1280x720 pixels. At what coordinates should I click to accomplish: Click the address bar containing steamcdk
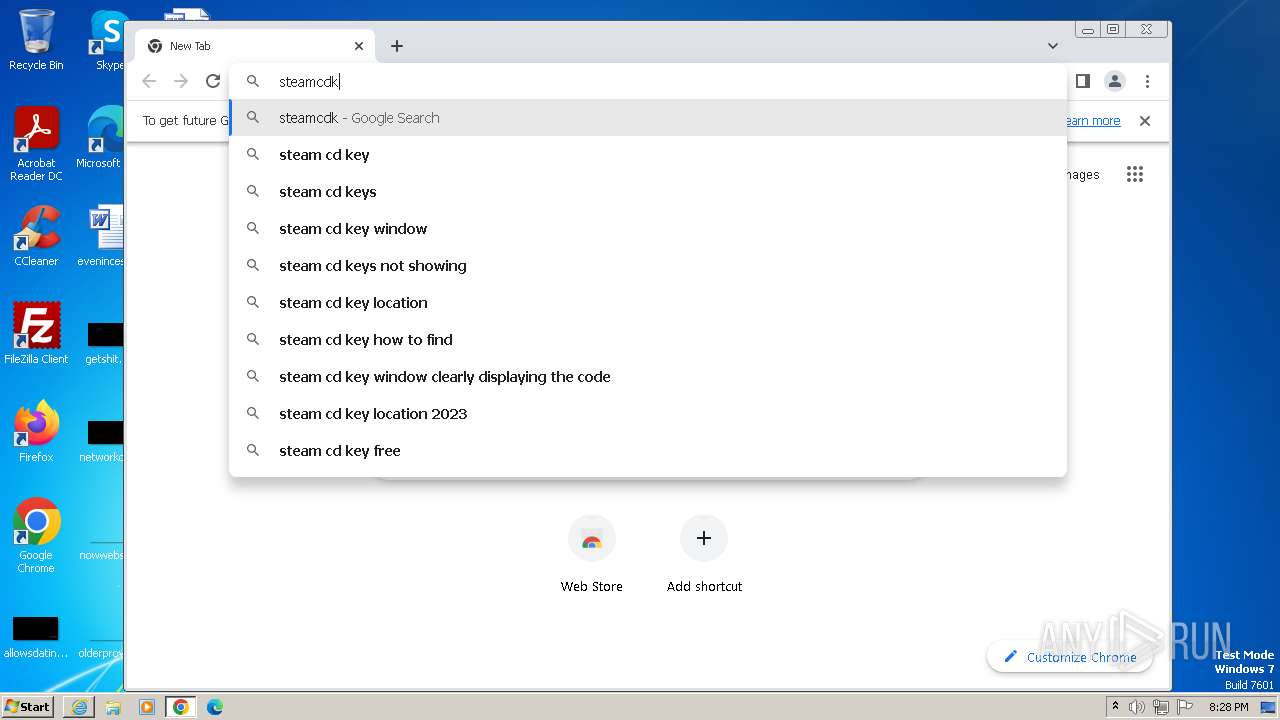click(648, 82)
